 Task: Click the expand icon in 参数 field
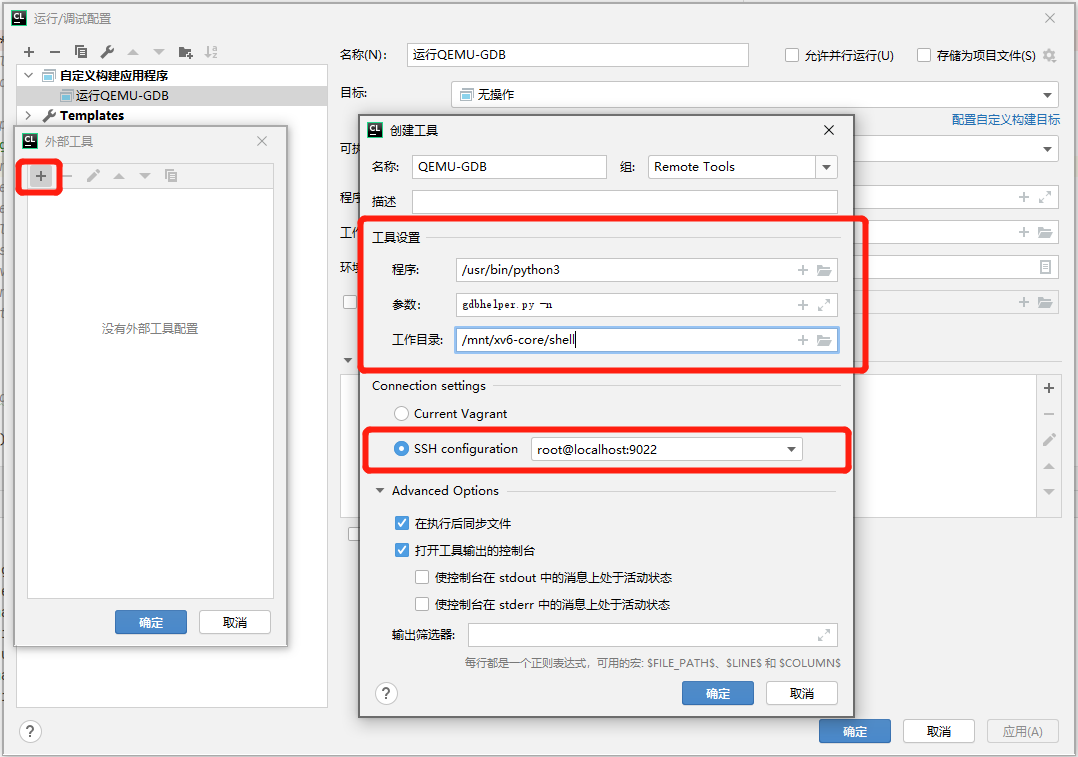point(824,305)
